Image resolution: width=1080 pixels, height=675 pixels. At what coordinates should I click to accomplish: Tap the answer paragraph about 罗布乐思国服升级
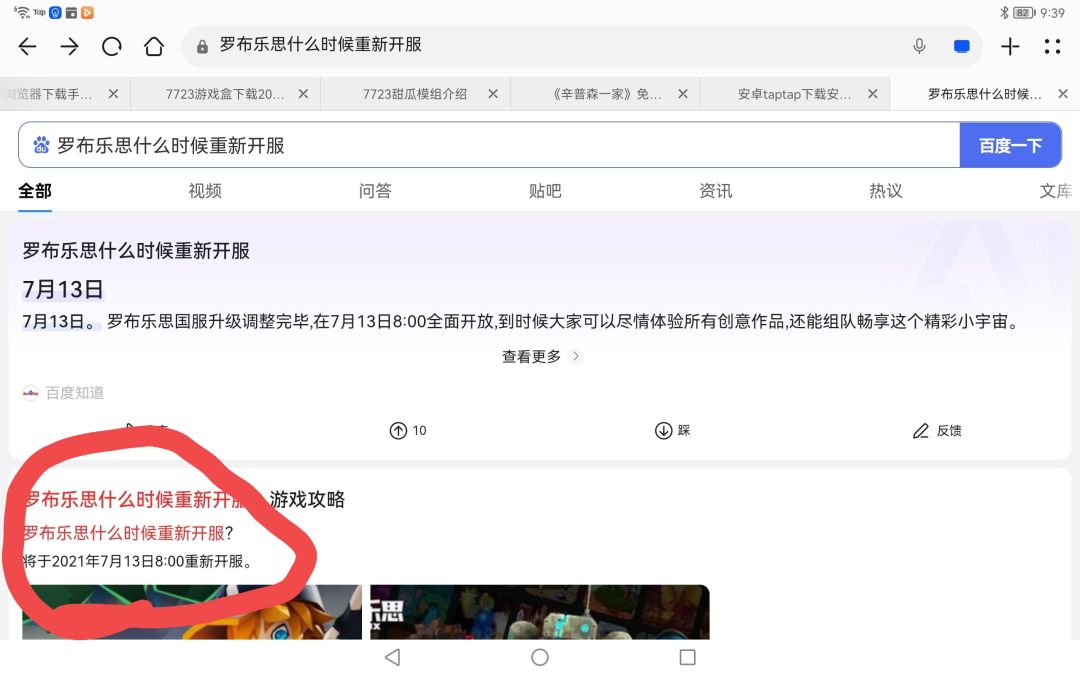click(x=521, y=322)
